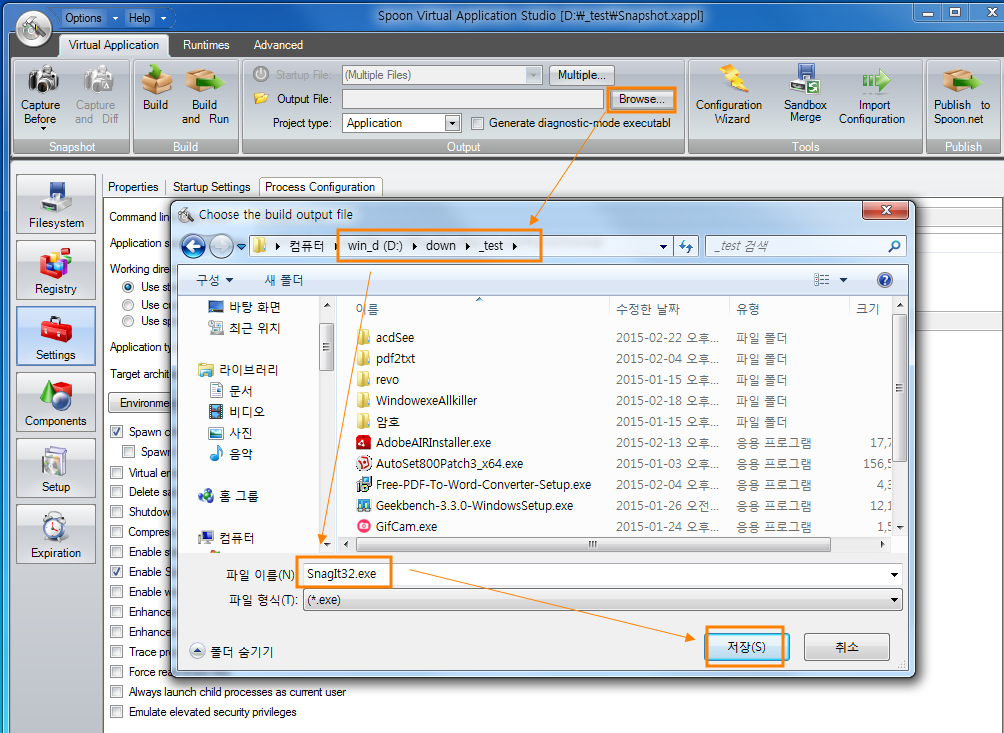1004x733 pixels.
Task: Click the Build box icon
Action: 156,81
